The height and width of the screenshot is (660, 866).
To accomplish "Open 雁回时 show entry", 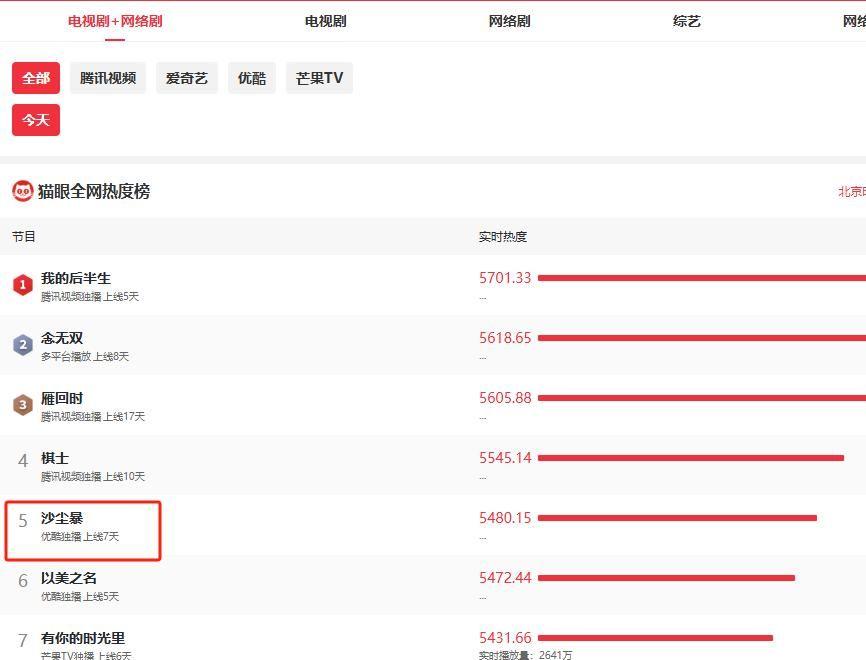I will pyautogui.click(x=62, y=398).
